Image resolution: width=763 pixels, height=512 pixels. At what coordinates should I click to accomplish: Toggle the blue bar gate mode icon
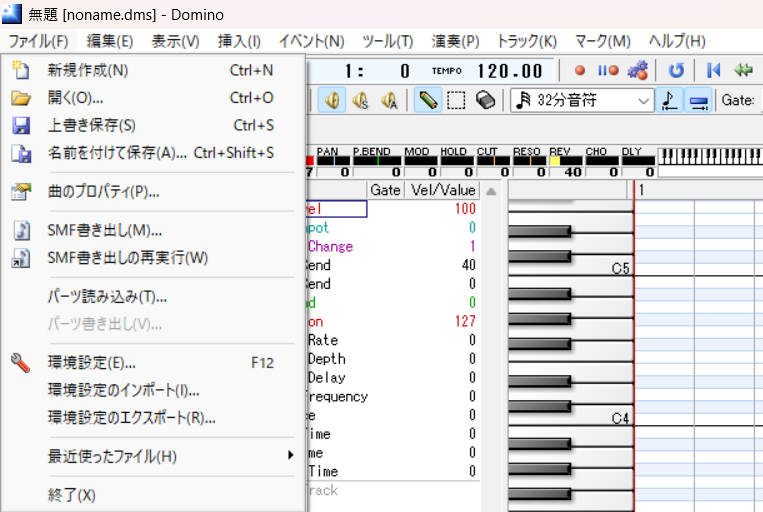pyautogui.click(x=698, y=100)
